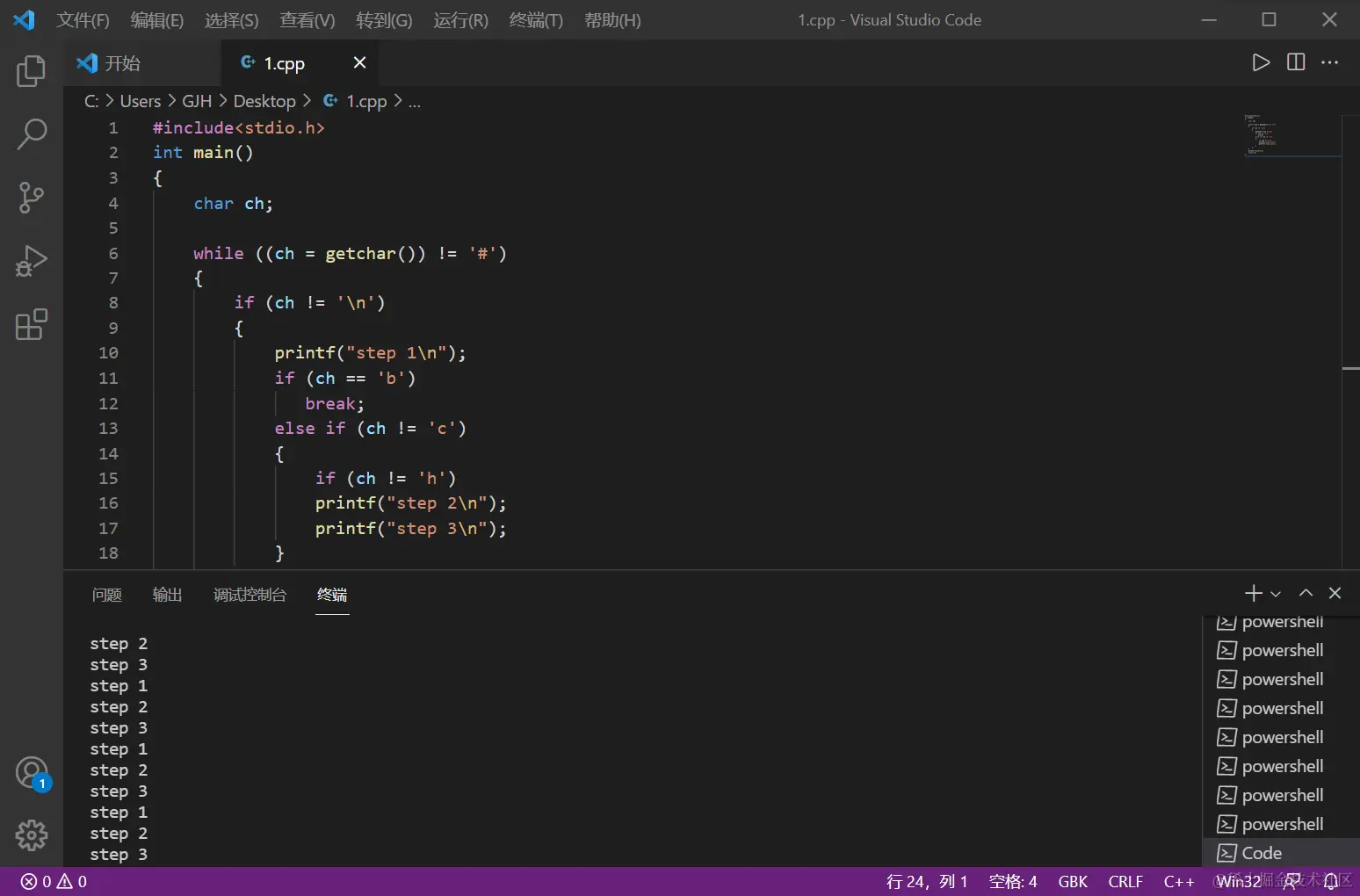Select the 1.cpp editor tab
The width and height of the screenshot is (1360, 896).
click(299, 63)
